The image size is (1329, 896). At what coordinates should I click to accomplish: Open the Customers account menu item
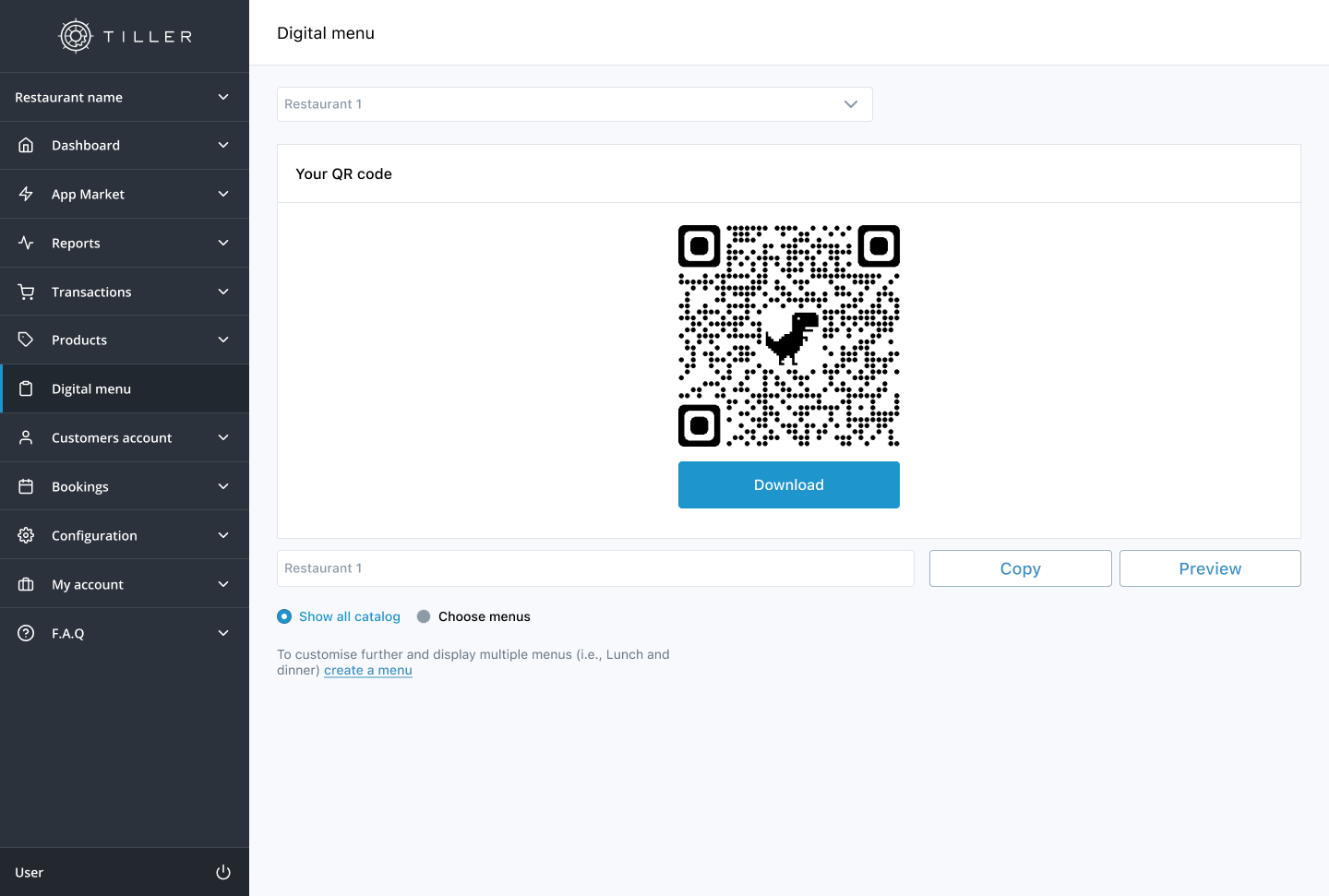125,437
